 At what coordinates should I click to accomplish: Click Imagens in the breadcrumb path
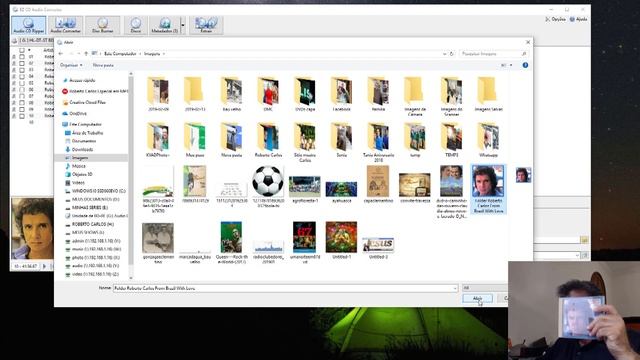[152, 53]
